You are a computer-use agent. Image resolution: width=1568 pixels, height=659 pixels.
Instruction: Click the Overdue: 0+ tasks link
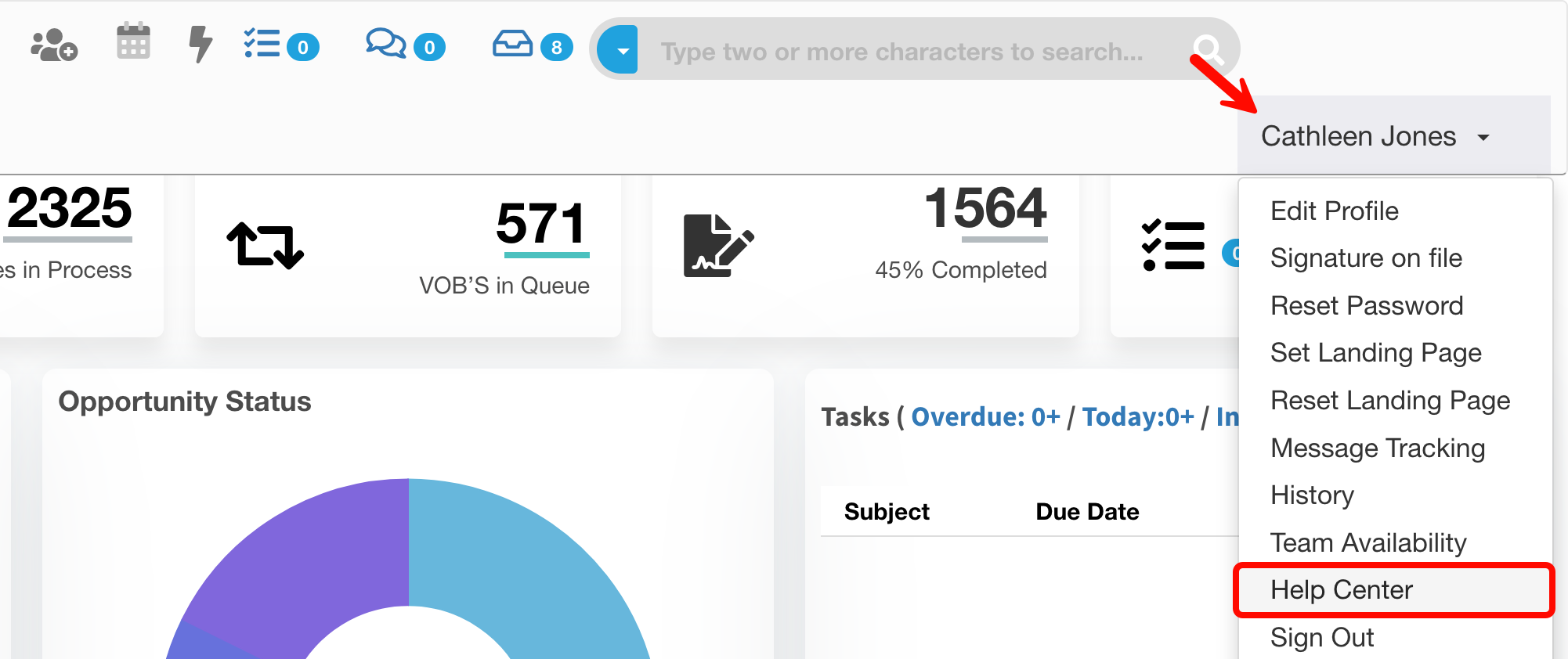pos(985,417)
